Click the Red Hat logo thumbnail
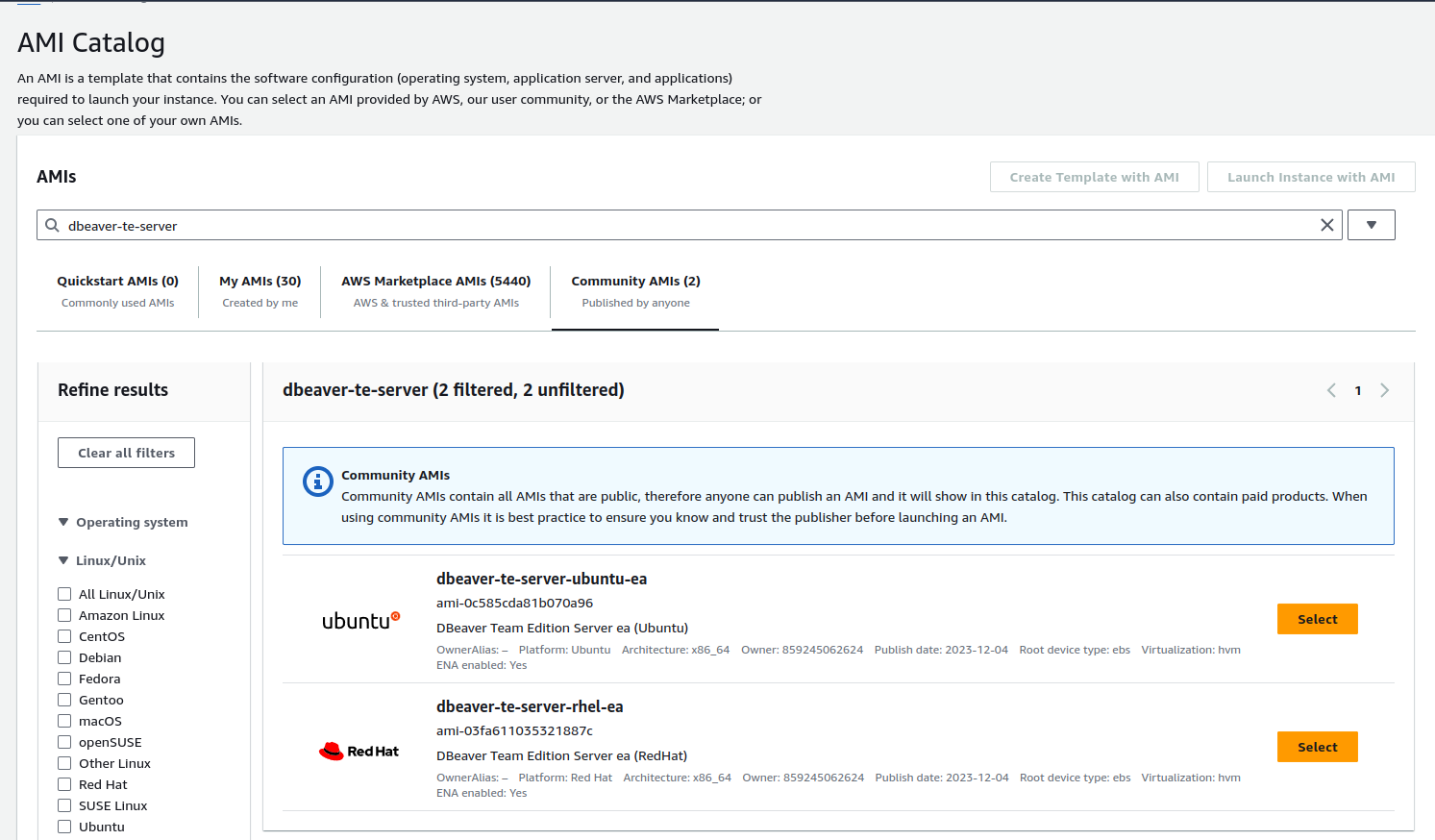The width and height of the screenshot is (1435, 840). 359,751
